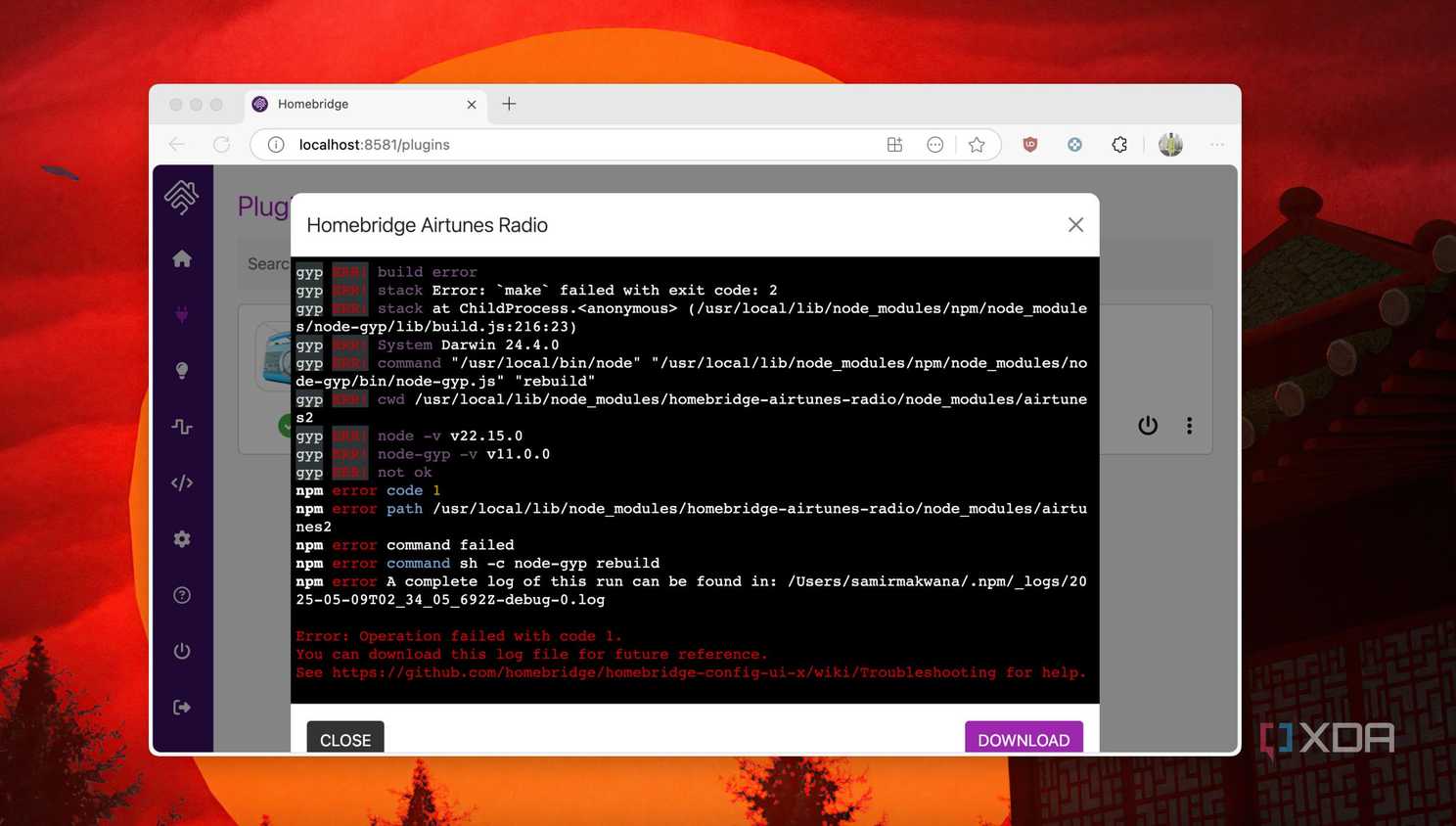Click the 'gyp ERR! build error' line
Screen dimensions: 1456x826
coord(387,272)
